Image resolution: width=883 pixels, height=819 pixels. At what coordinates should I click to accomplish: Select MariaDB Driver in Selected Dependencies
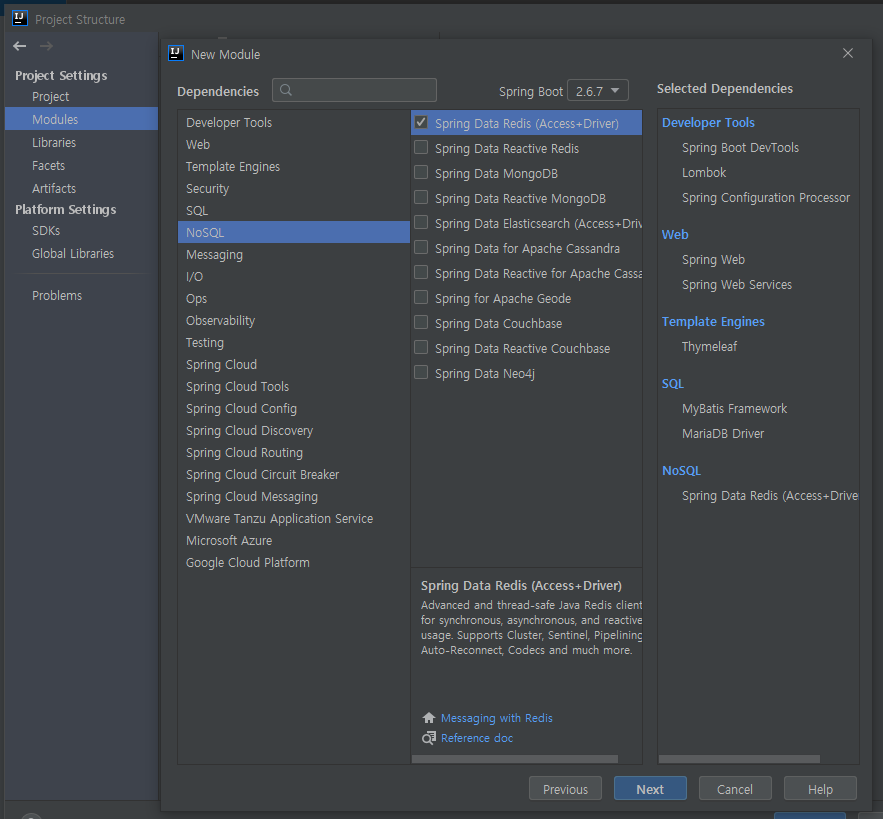click(x=723, y=433)
